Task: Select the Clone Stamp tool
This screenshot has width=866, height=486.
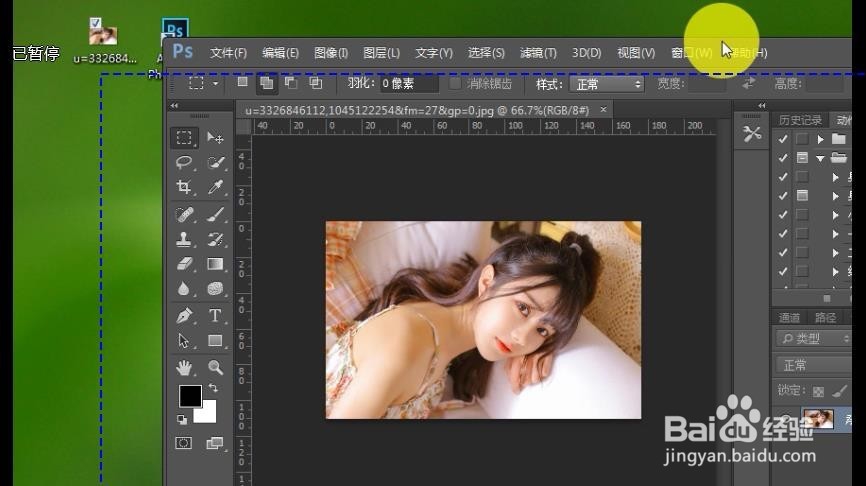Action: pyautogui.click(x=184, y=239)
